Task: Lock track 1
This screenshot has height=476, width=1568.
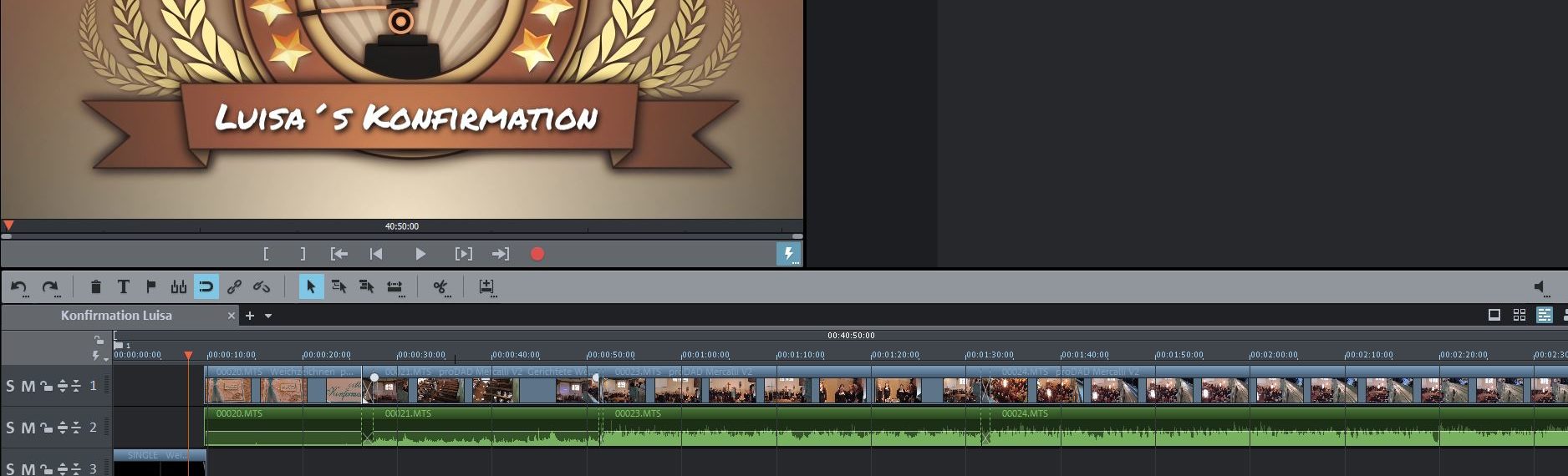Action: (x=46, y=386)
